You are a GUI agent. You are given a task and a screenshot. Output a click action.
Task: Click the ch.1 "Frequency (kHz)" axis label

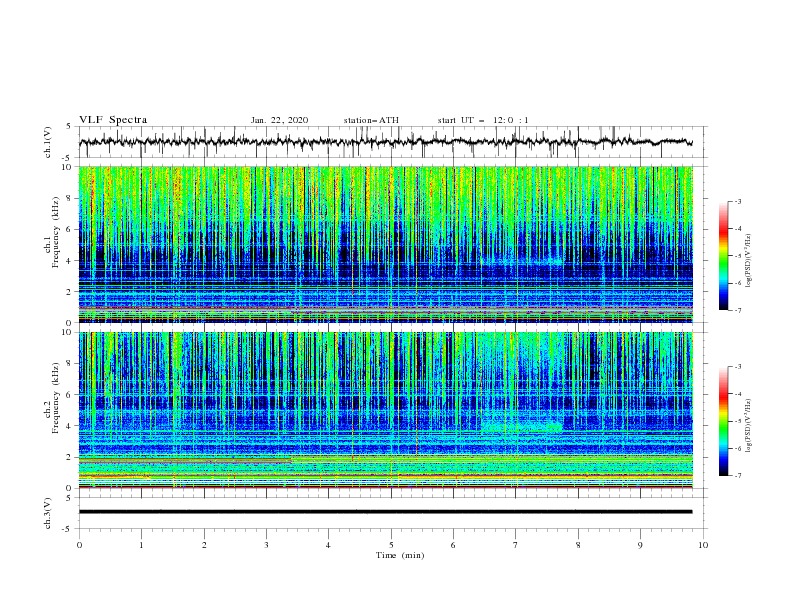[56, 232]
